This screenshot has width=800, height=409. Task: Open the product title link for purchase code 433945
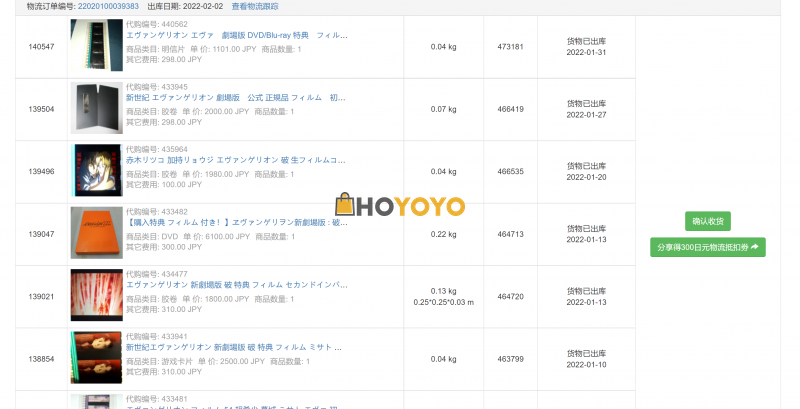(236, 97)
